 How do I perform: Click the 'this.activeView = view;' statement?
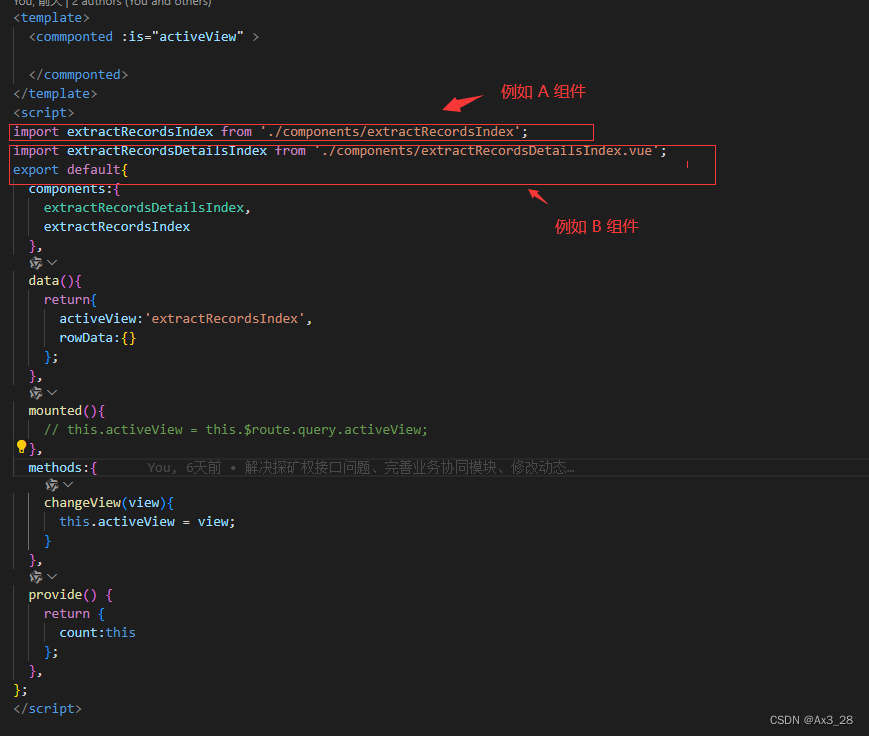click(147, 522)
